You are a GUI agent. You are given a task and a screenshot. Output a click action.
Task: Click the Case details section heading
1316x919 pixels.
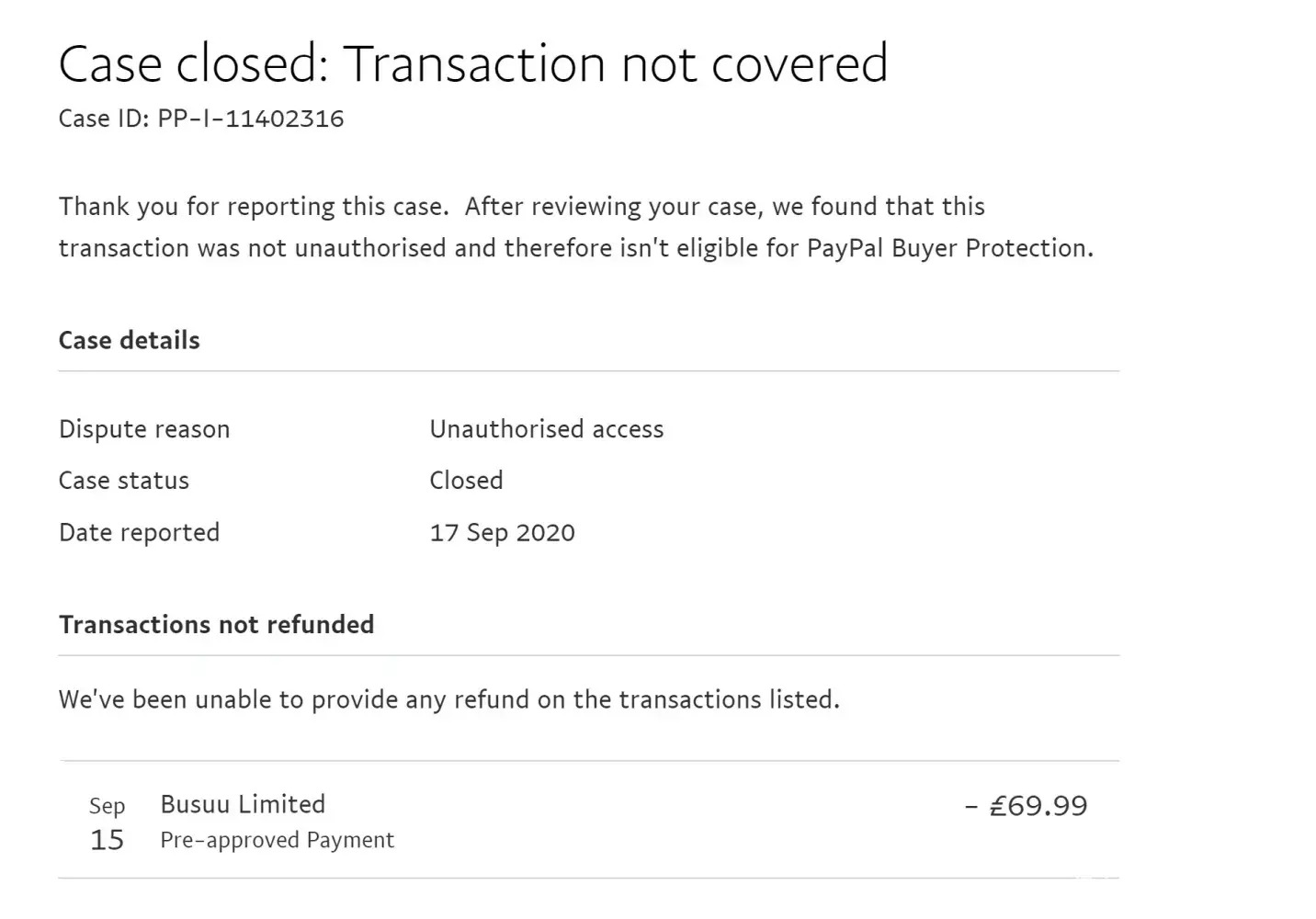[129, 340]
